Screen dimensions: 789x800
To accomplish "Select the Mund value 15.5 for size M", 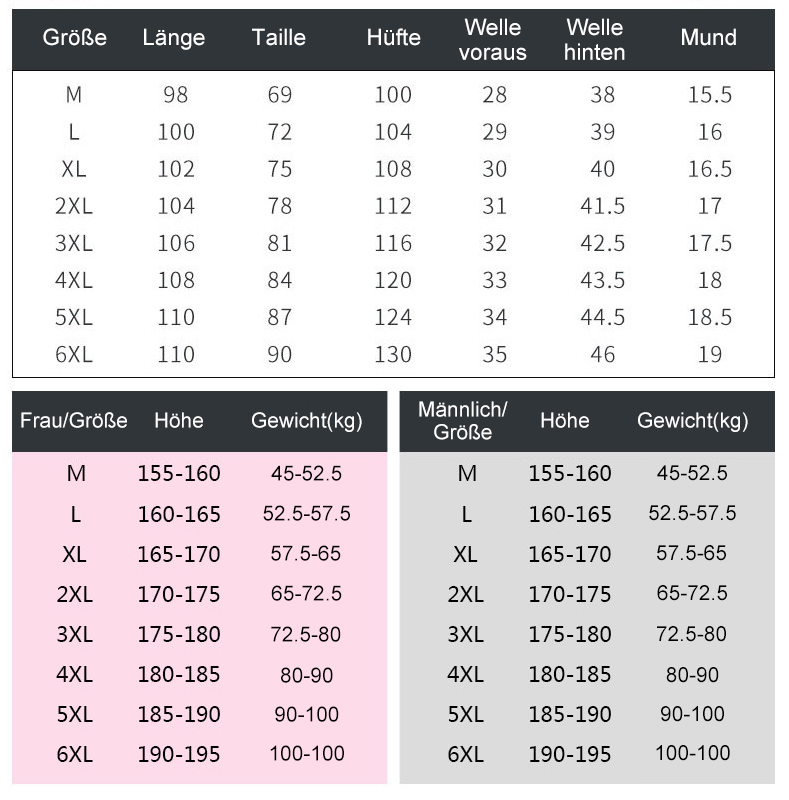I will pos(710,95).
